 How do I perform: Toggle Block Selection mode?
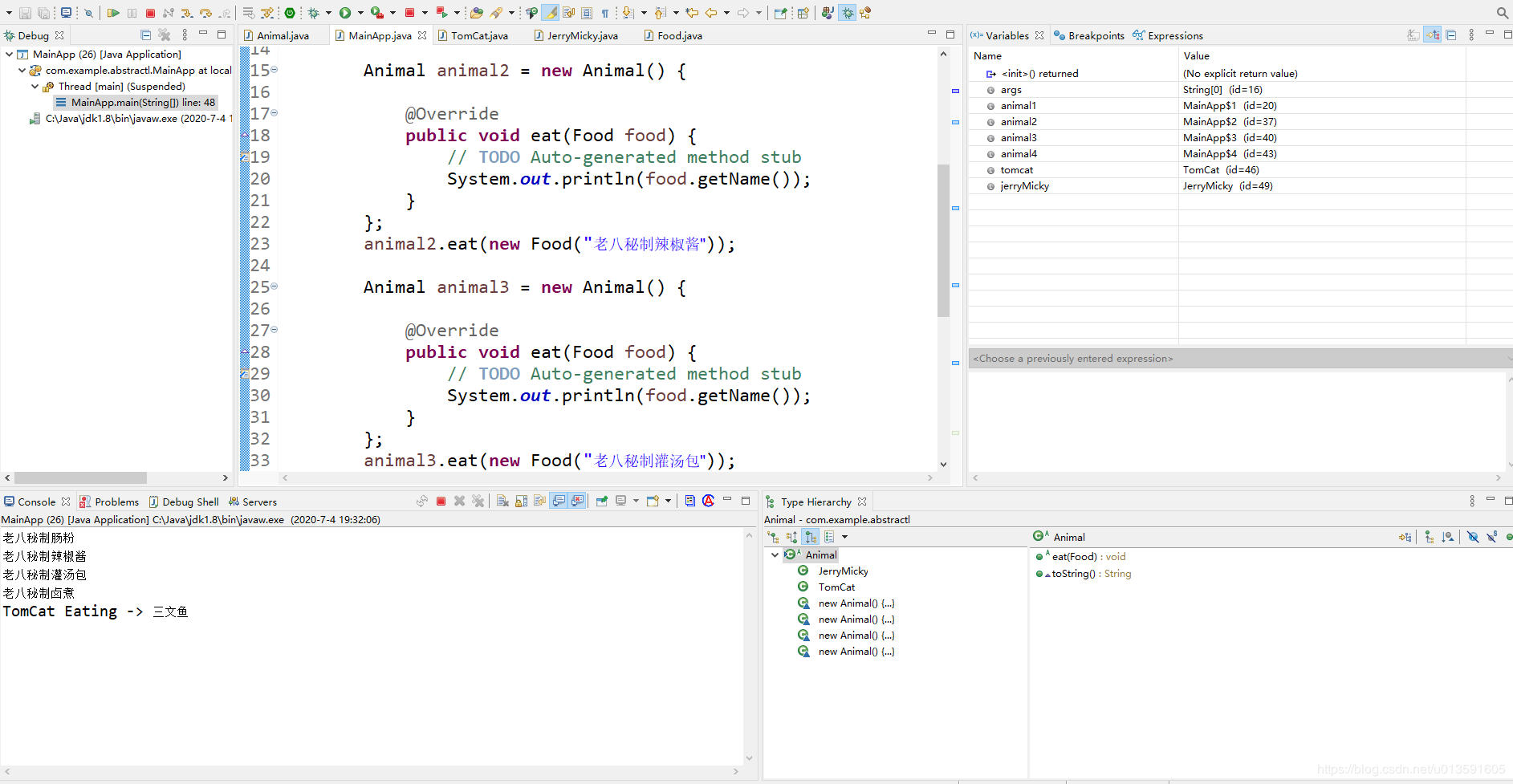click(588, 13)
